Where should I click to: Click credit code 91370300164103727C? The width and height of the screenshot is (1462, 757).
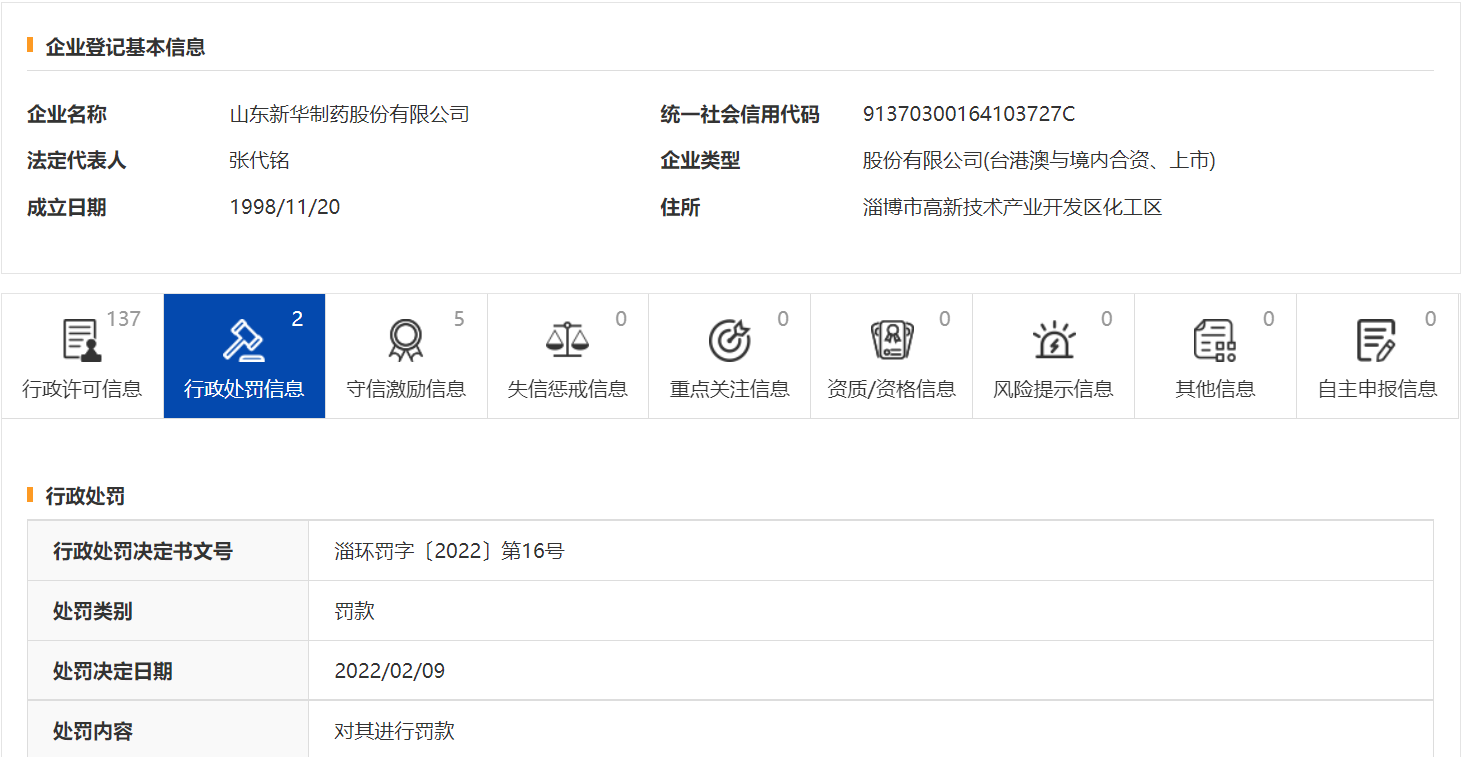click(x=969, y=114)
